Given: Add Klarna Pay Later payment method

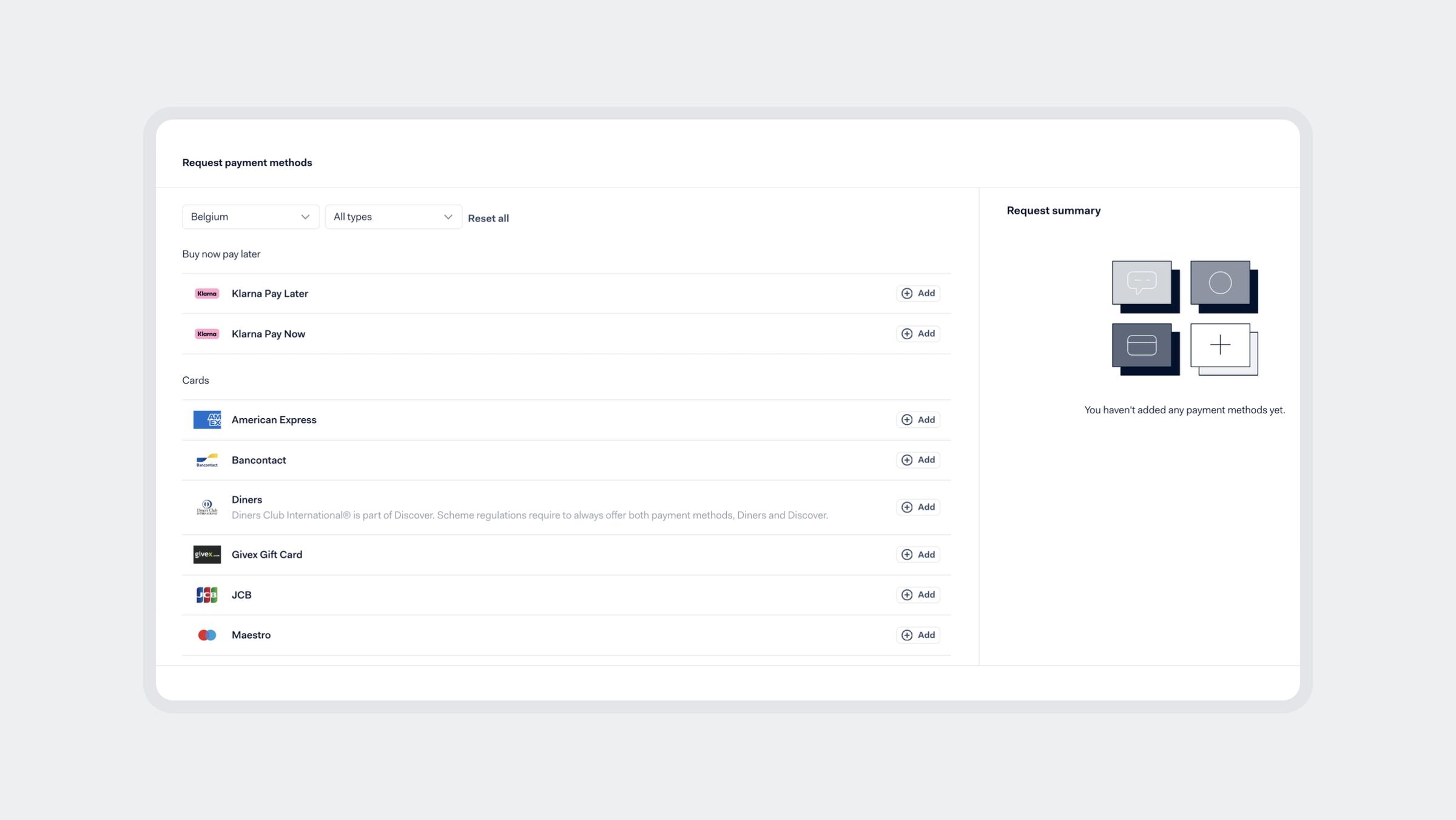Looking at the screenshot, I should coord(918,293).
